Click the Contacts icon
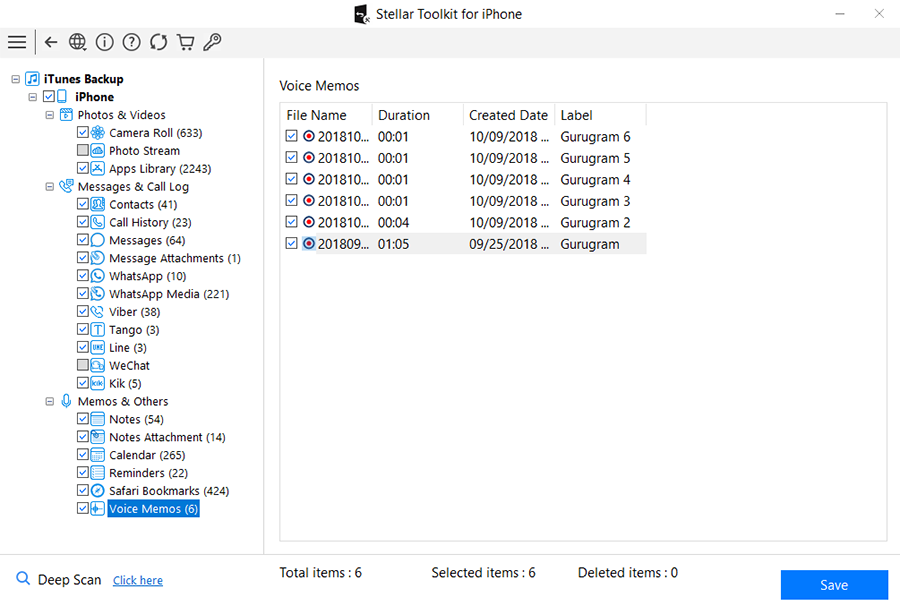 98,204
